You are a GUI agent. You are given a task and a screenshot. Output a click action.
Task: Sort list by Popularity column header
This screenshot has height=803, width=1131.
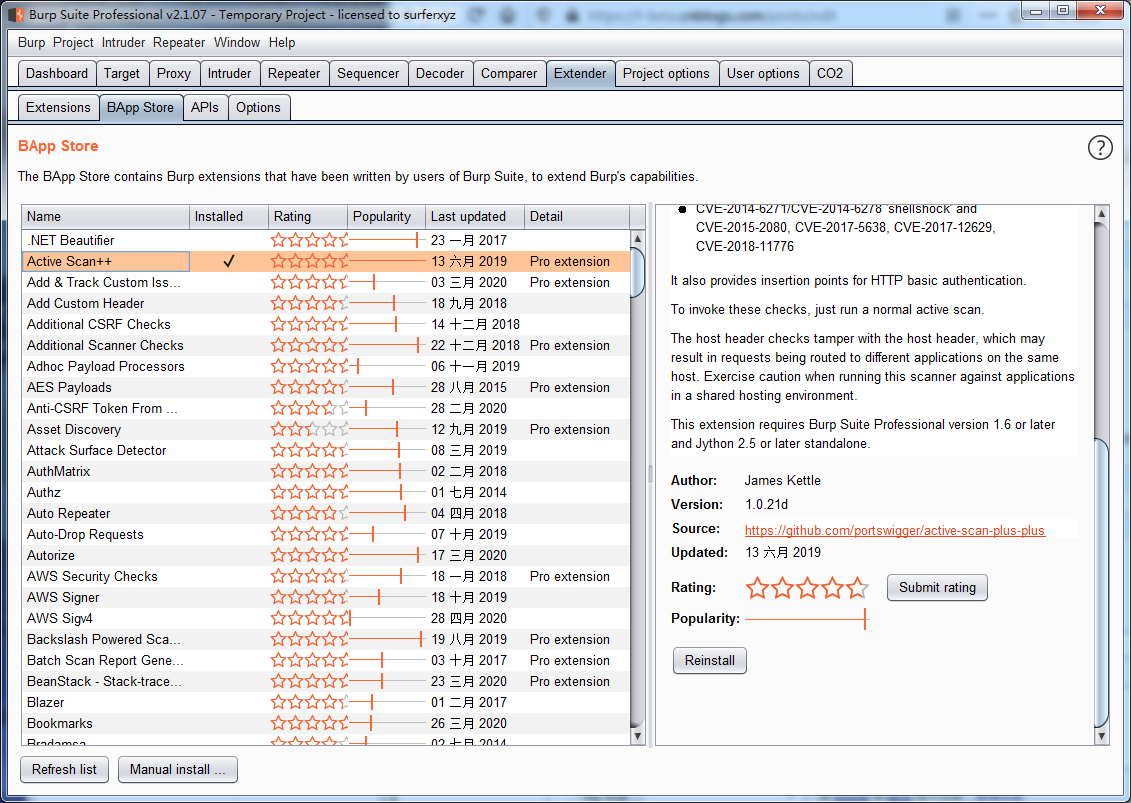[386, 216]
